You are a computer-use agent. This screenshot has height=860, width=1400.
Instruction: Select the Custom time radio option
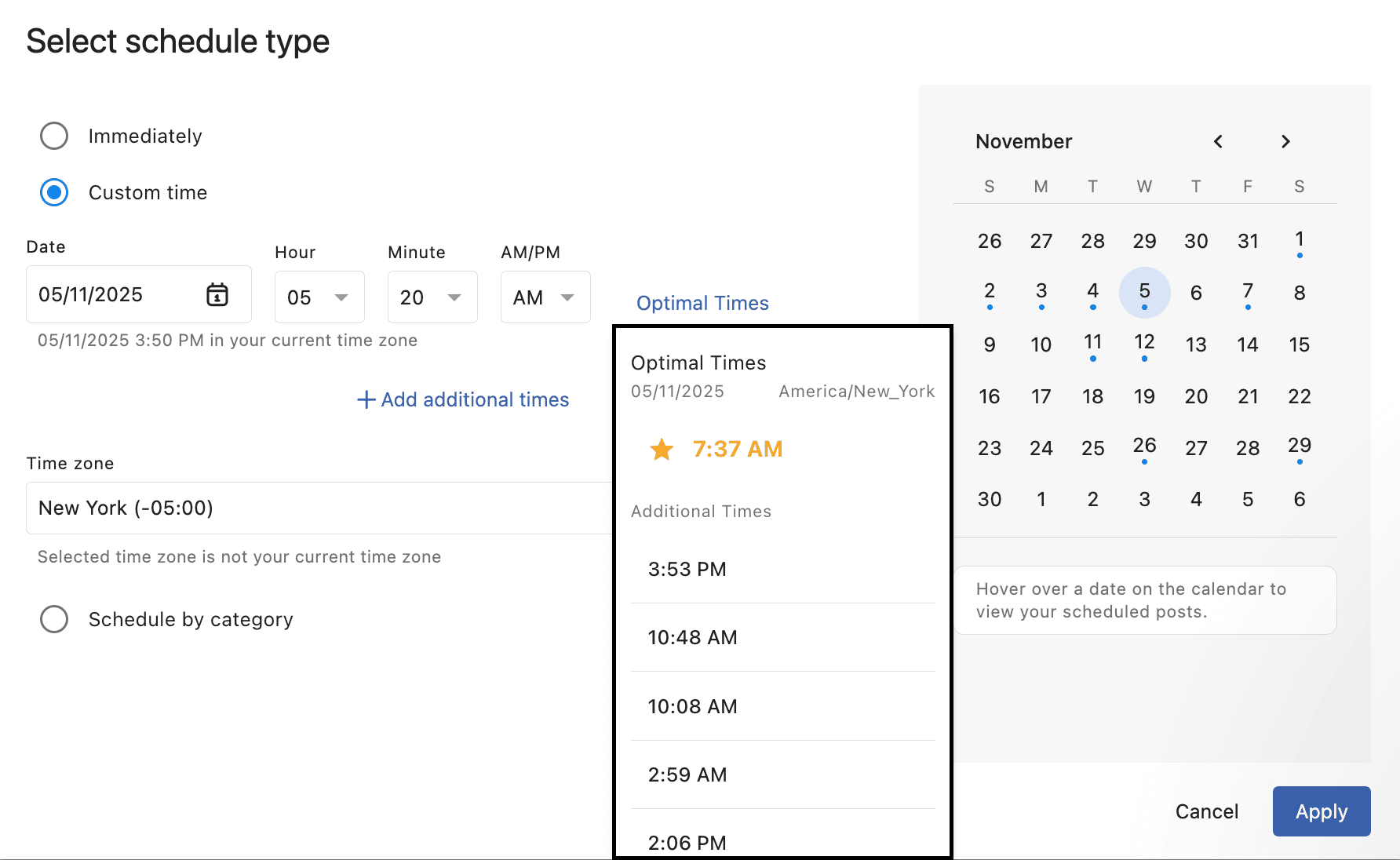(54, 192)
